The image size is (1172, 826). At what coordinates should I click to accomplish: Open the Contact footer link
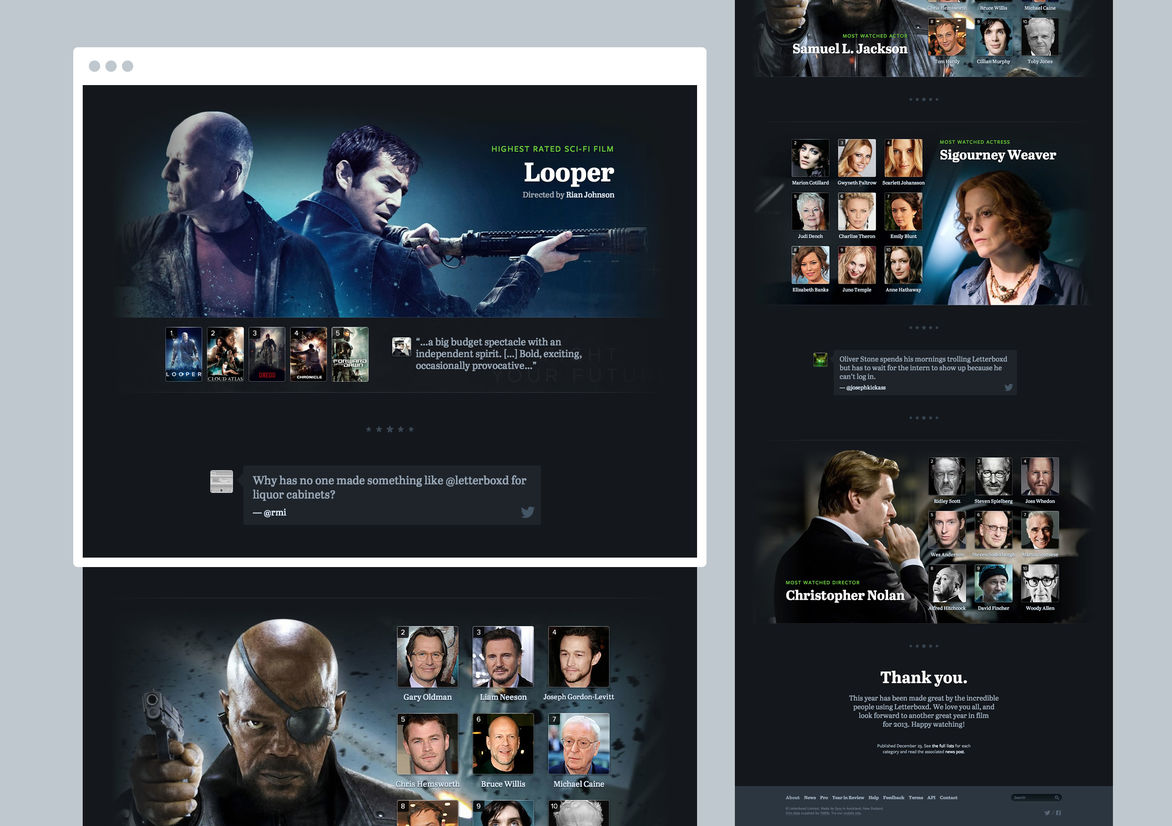pos(949,798)
